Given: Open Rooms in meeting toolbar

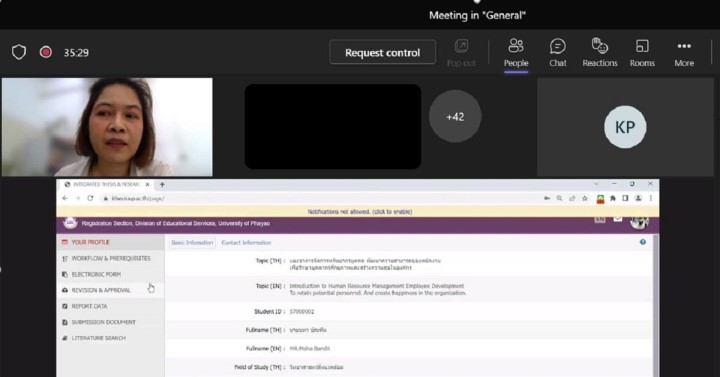Looking at the screenshot, I should pyautogui.click(x=642, y=53).
